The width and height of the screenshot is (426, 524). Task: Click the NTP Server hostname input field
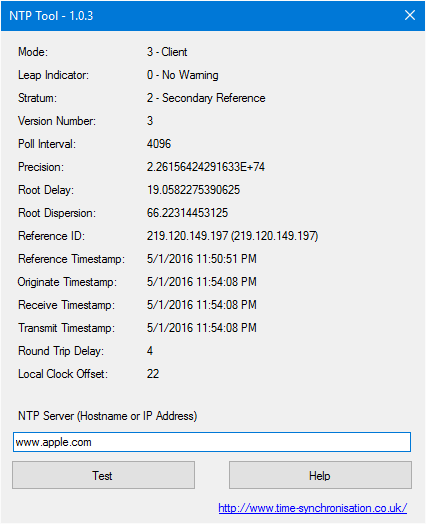[212, 442]
